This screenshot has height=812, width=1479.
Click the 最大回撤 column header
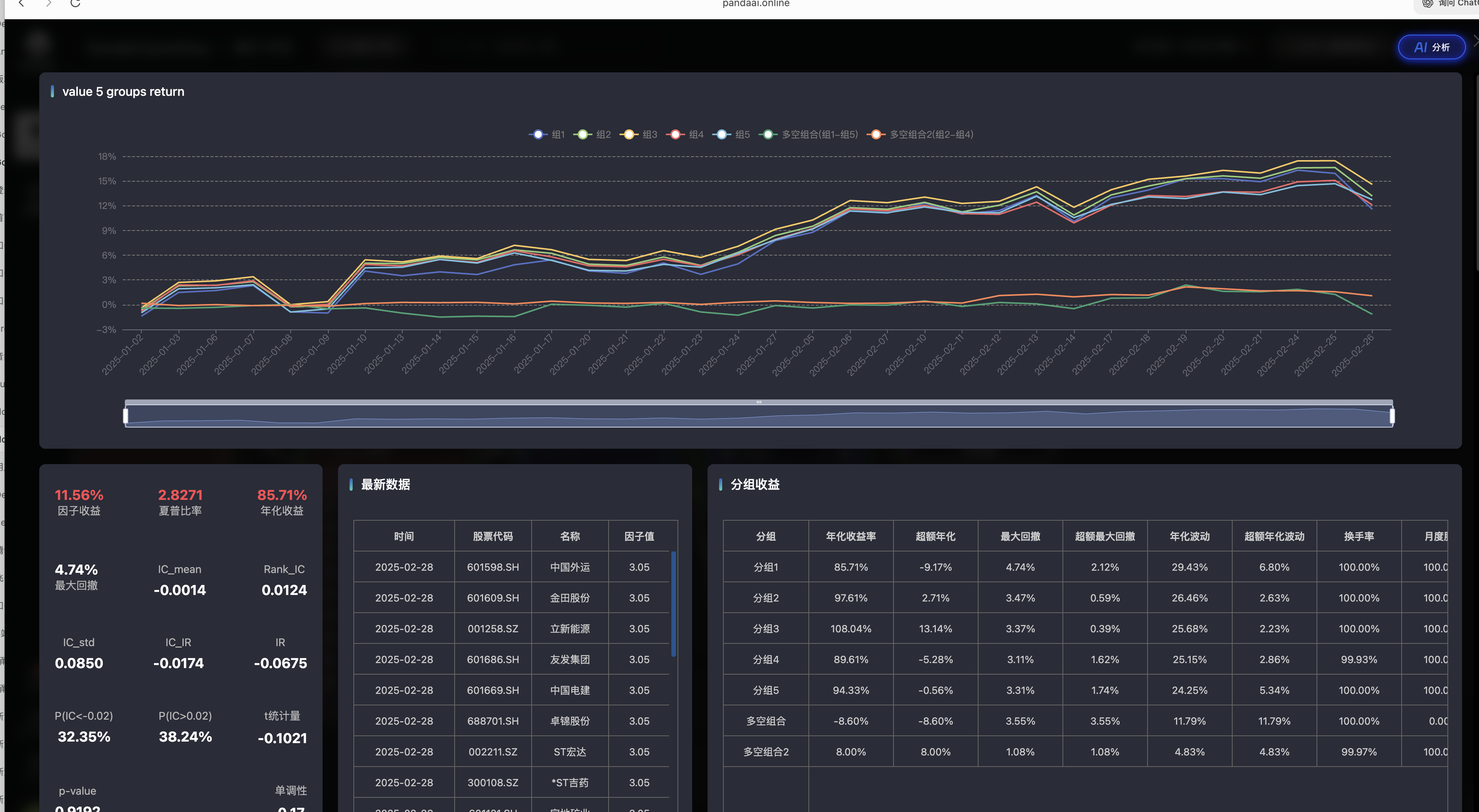pos(1020,536)
